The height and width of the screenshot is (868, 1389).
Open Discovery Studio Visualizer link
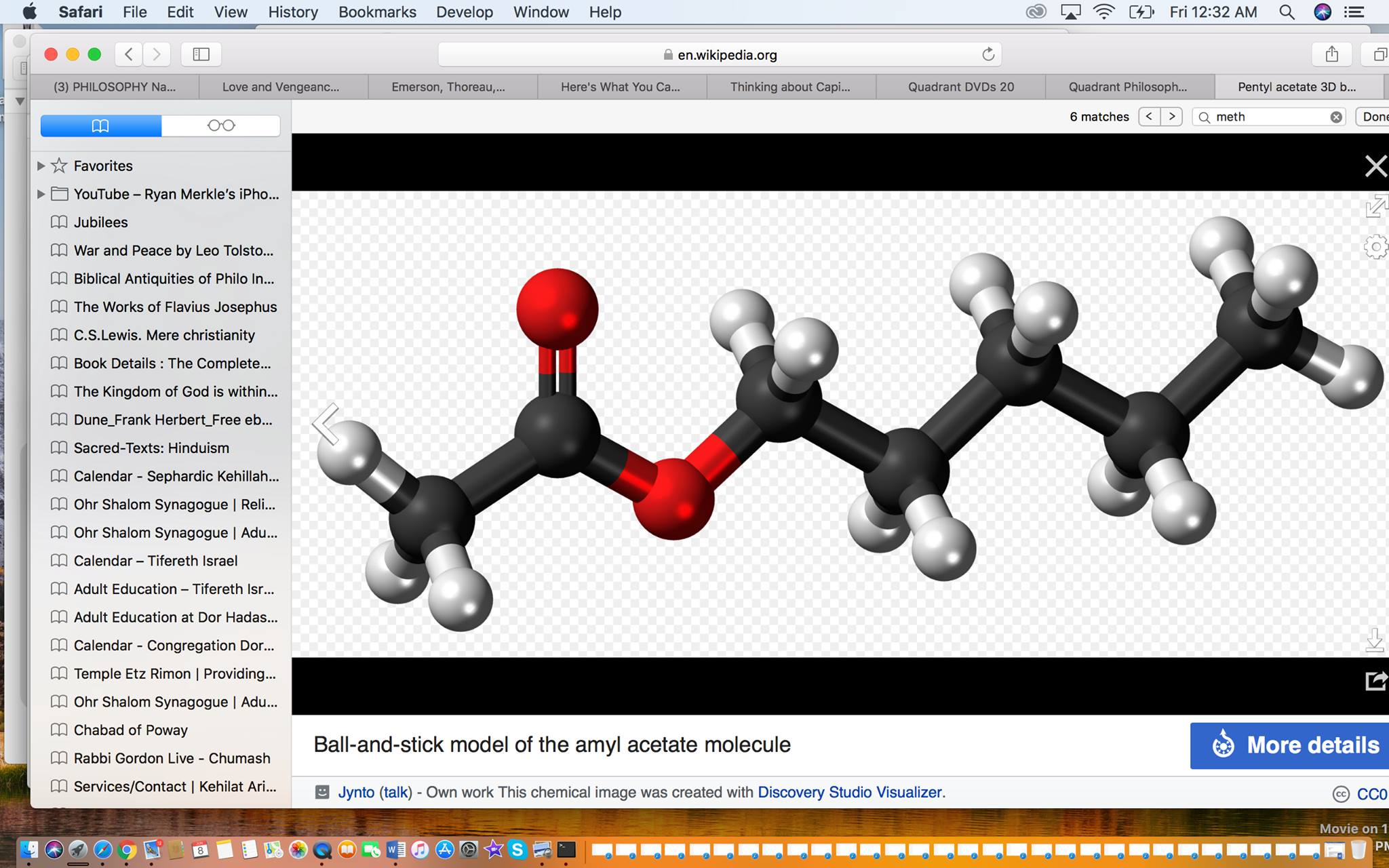click(x=850, y=792)
